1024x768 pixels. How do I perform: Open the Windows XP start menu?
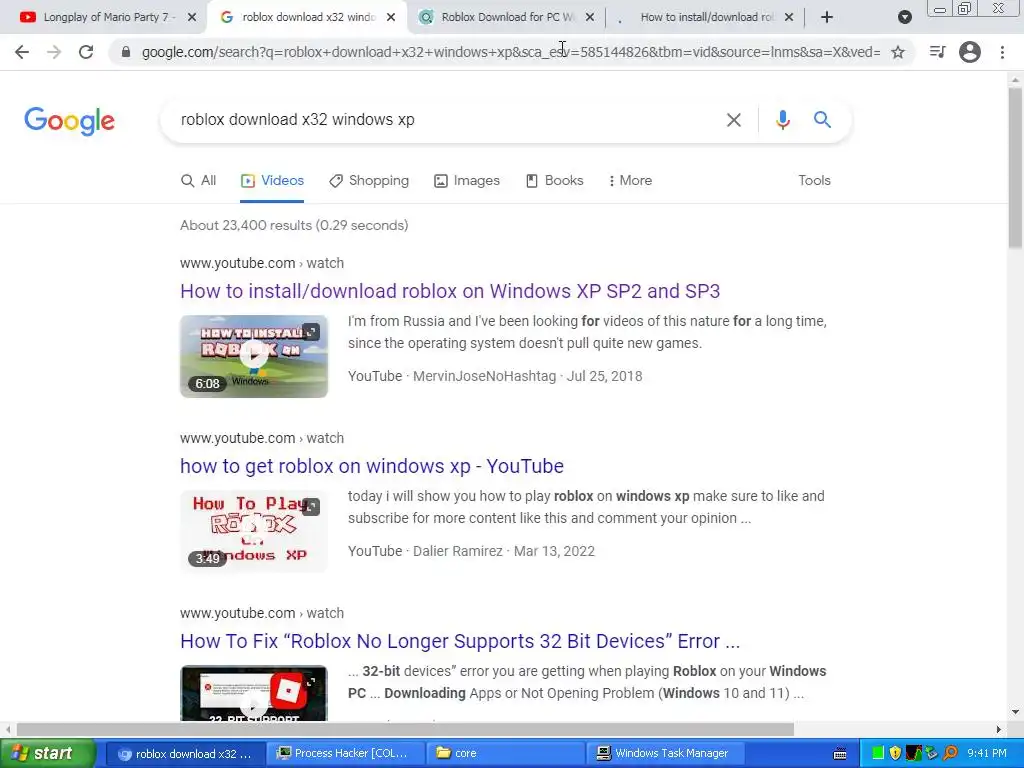(x=46, y=754)
